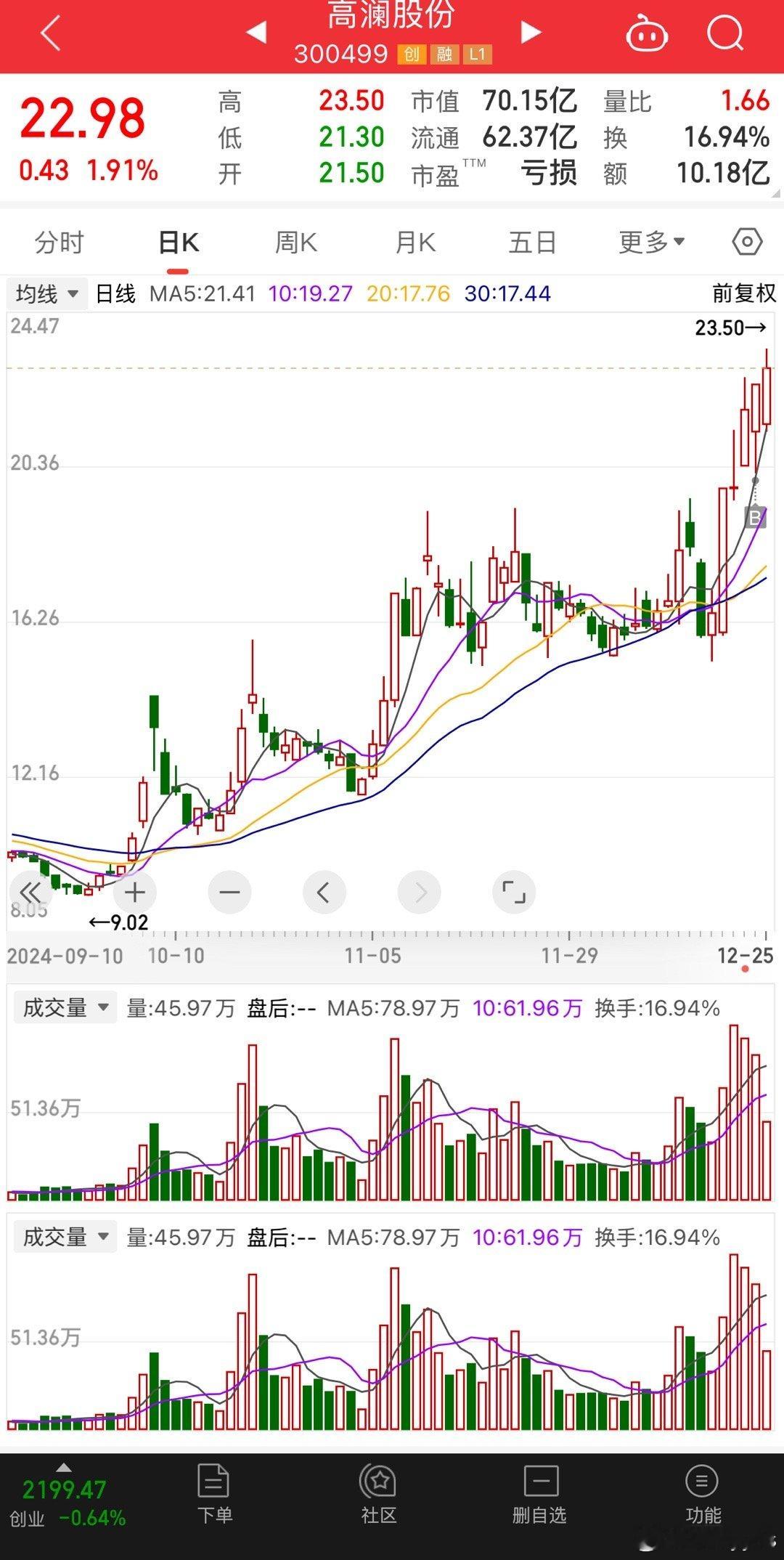
Task: Tap the 融 margin badge
Action: [444, 54]
